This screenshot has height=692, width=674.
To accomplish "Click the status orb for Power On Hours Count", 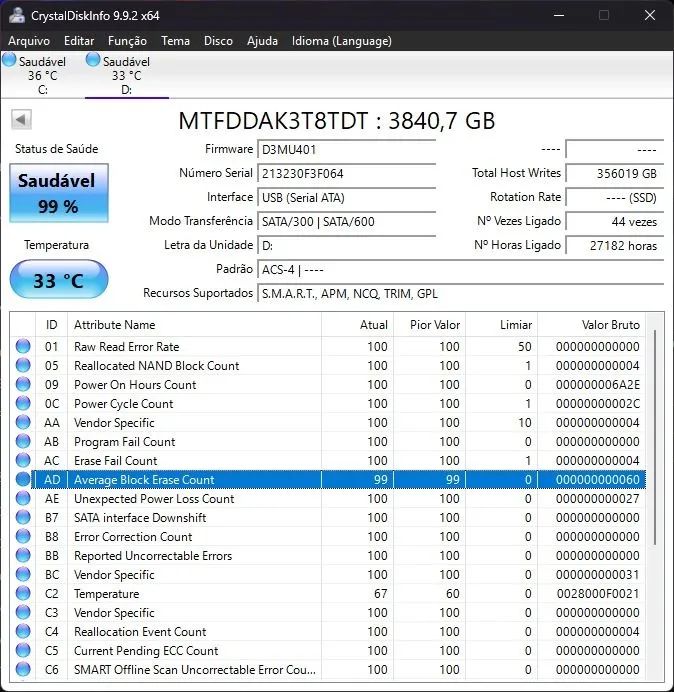I will pos(23,384).
